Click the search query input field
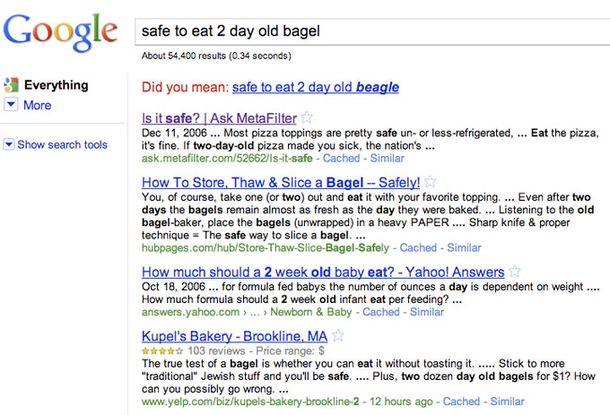The image size is (610, 415). [372, 31]
